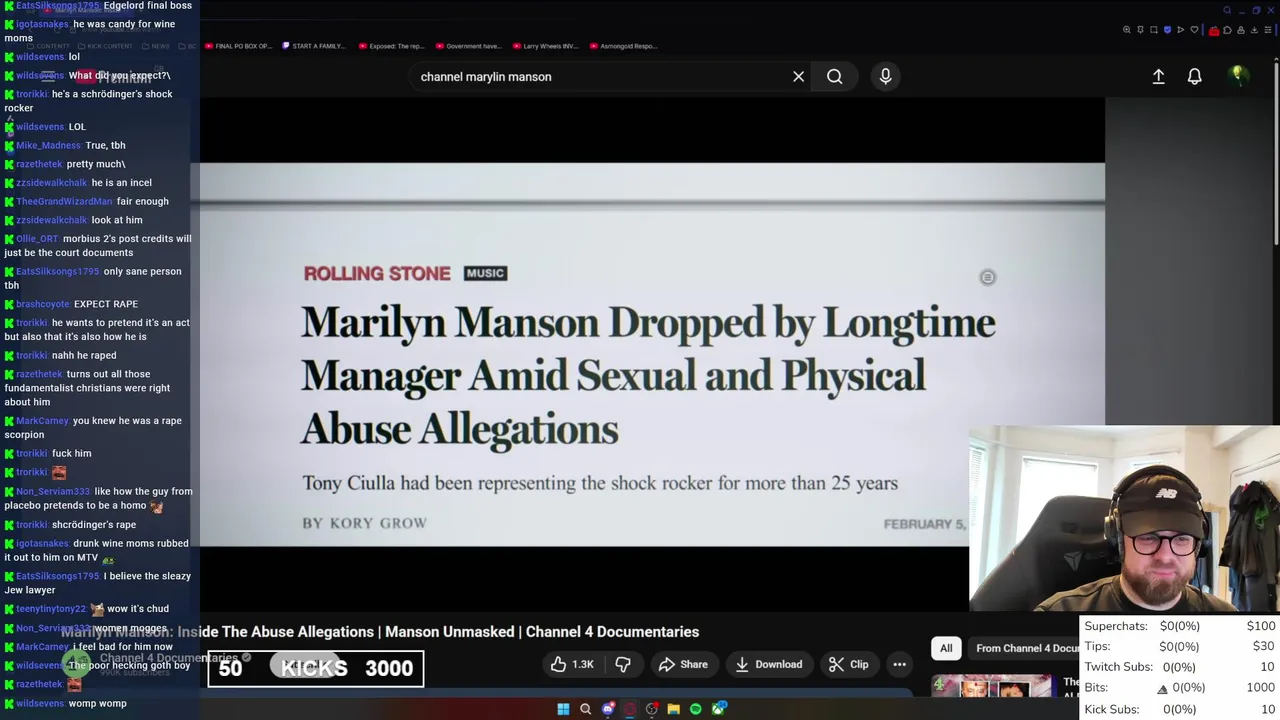Click the tab search icon in title bar
1280x720 pixels.
point(1227,10)
